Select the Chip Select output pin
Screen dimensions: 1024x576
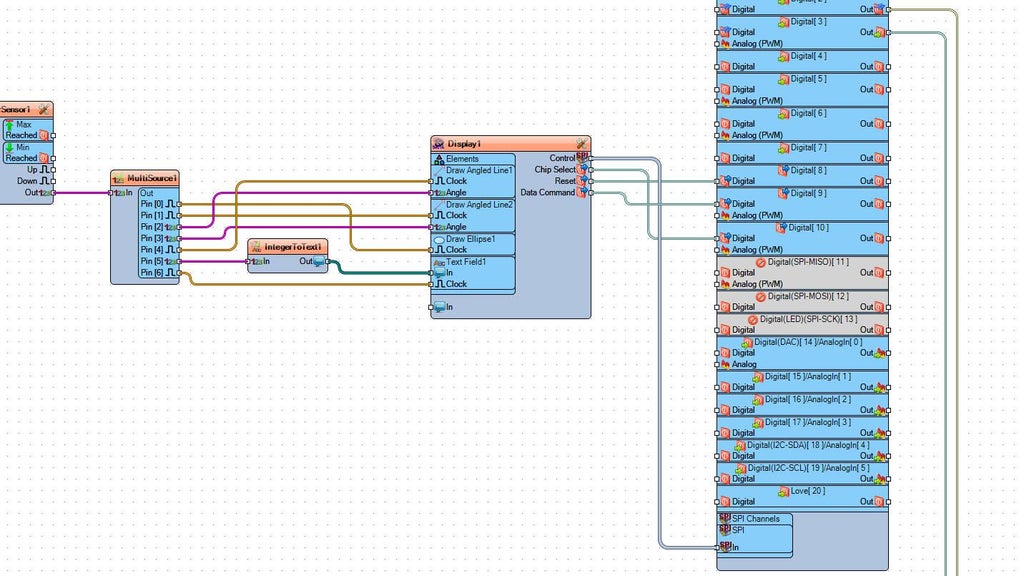[590, 170]
